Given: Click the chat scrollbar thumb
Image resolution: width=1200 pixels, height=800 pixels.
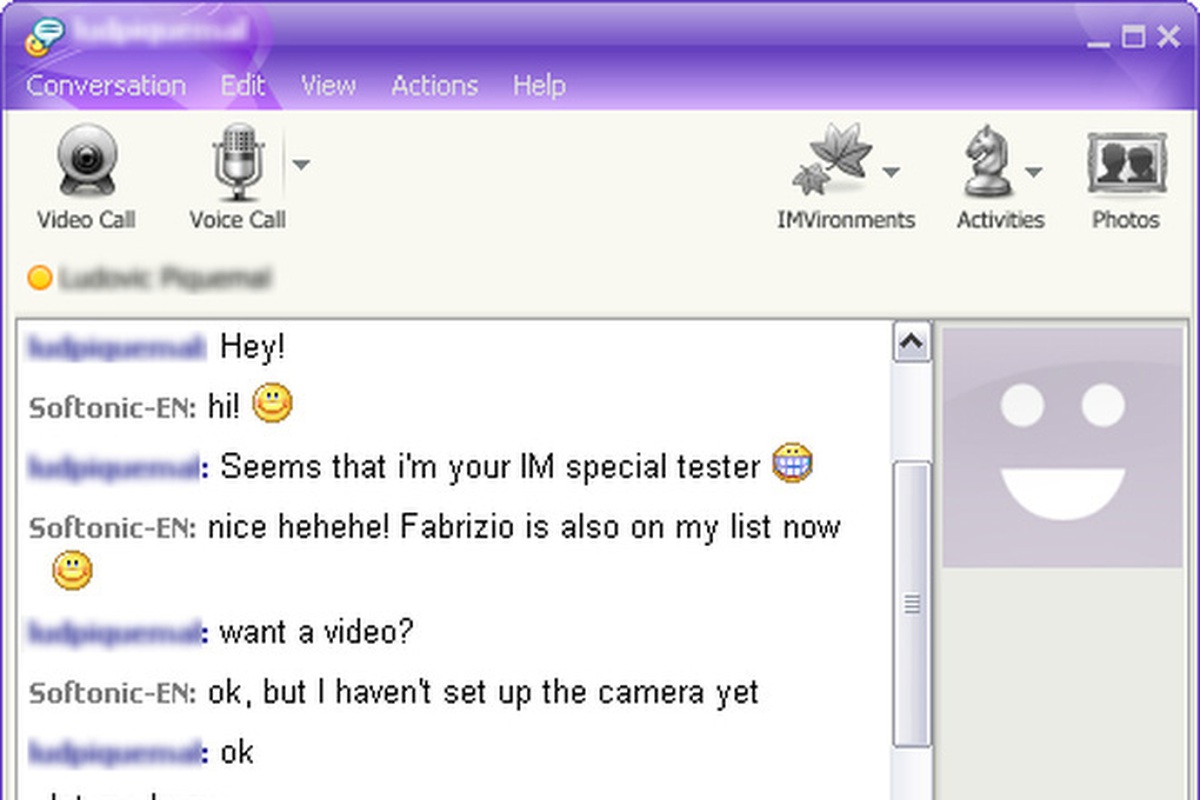Looking at the screenshot, I should pyautogui.click(x=911, y=604).
